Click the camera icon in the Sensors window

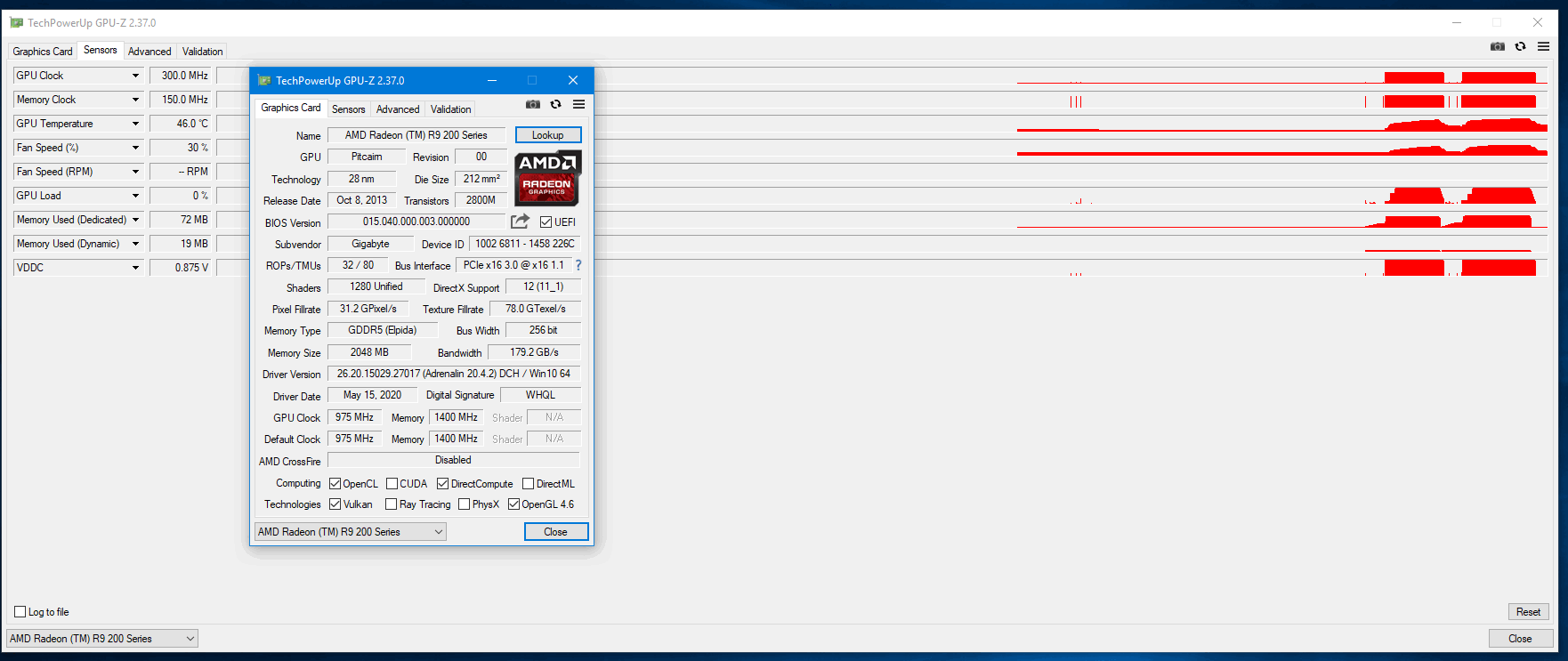[1498, 46]
